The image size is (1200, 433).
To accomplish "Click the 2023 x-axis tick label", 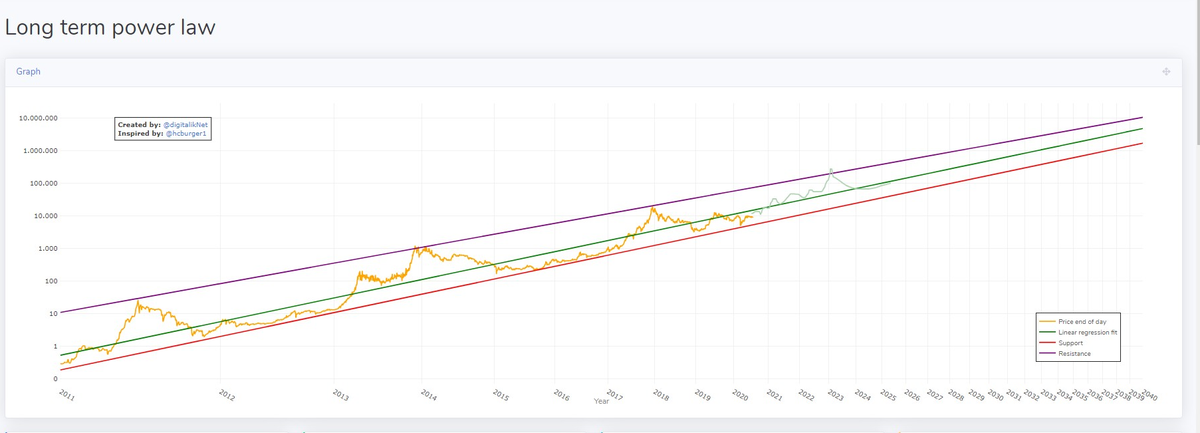I will pyautogui.click(x=836, y=395).
